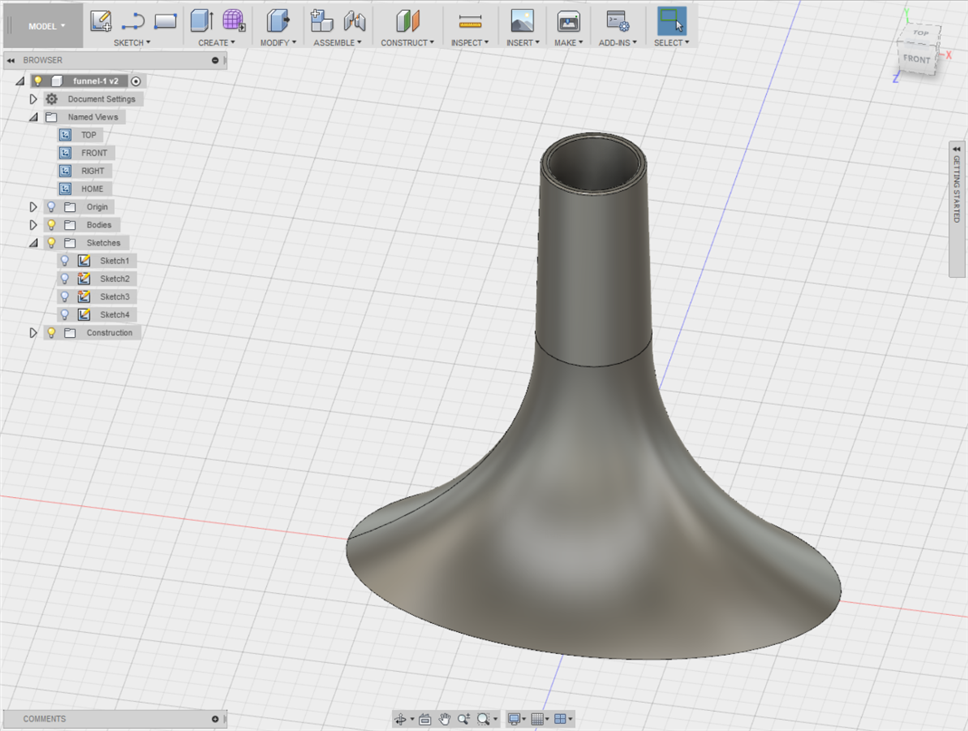Click the Create Sketch tool icon
Image resolution: width=968 pixels, height=731 pixels.
[101, 20]
